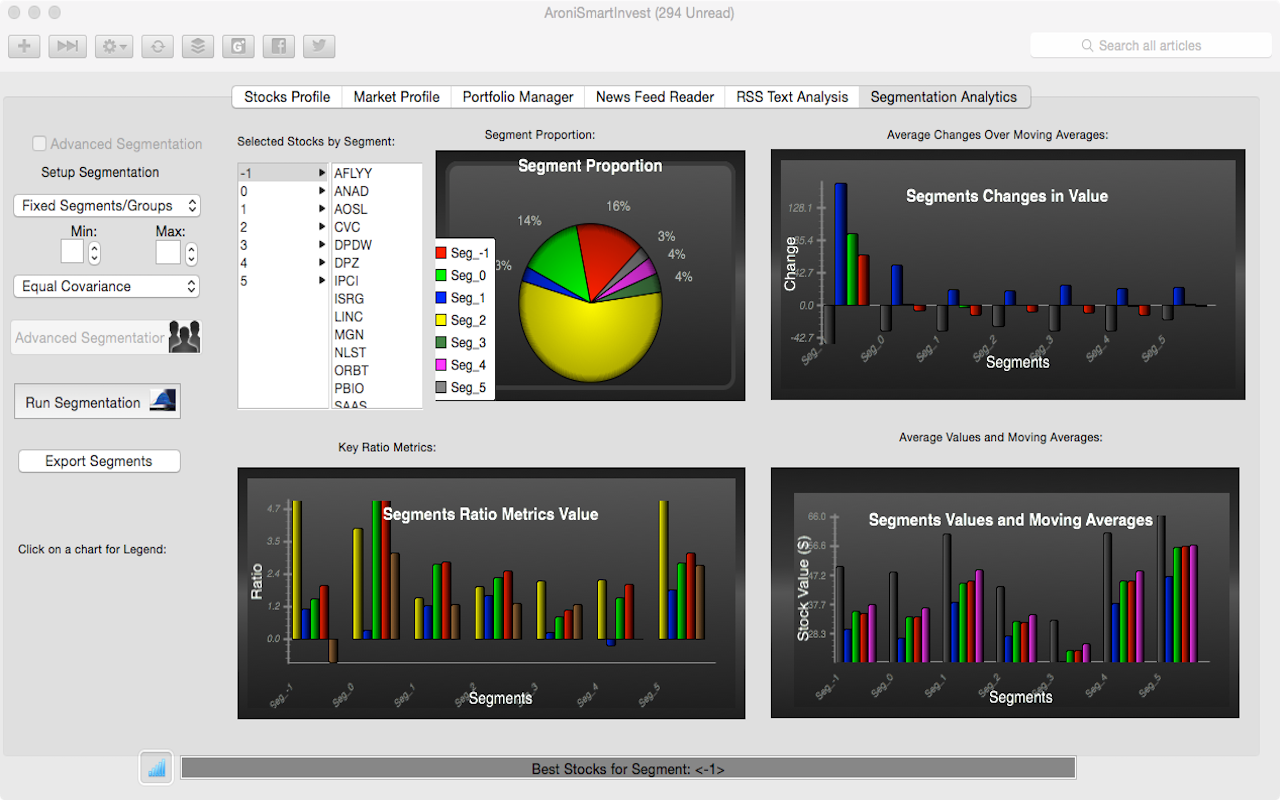This screenshot has height=800, width=1280.
Task: Click the magenta Seg_4 legend swatch
Action: click(441, 365)
